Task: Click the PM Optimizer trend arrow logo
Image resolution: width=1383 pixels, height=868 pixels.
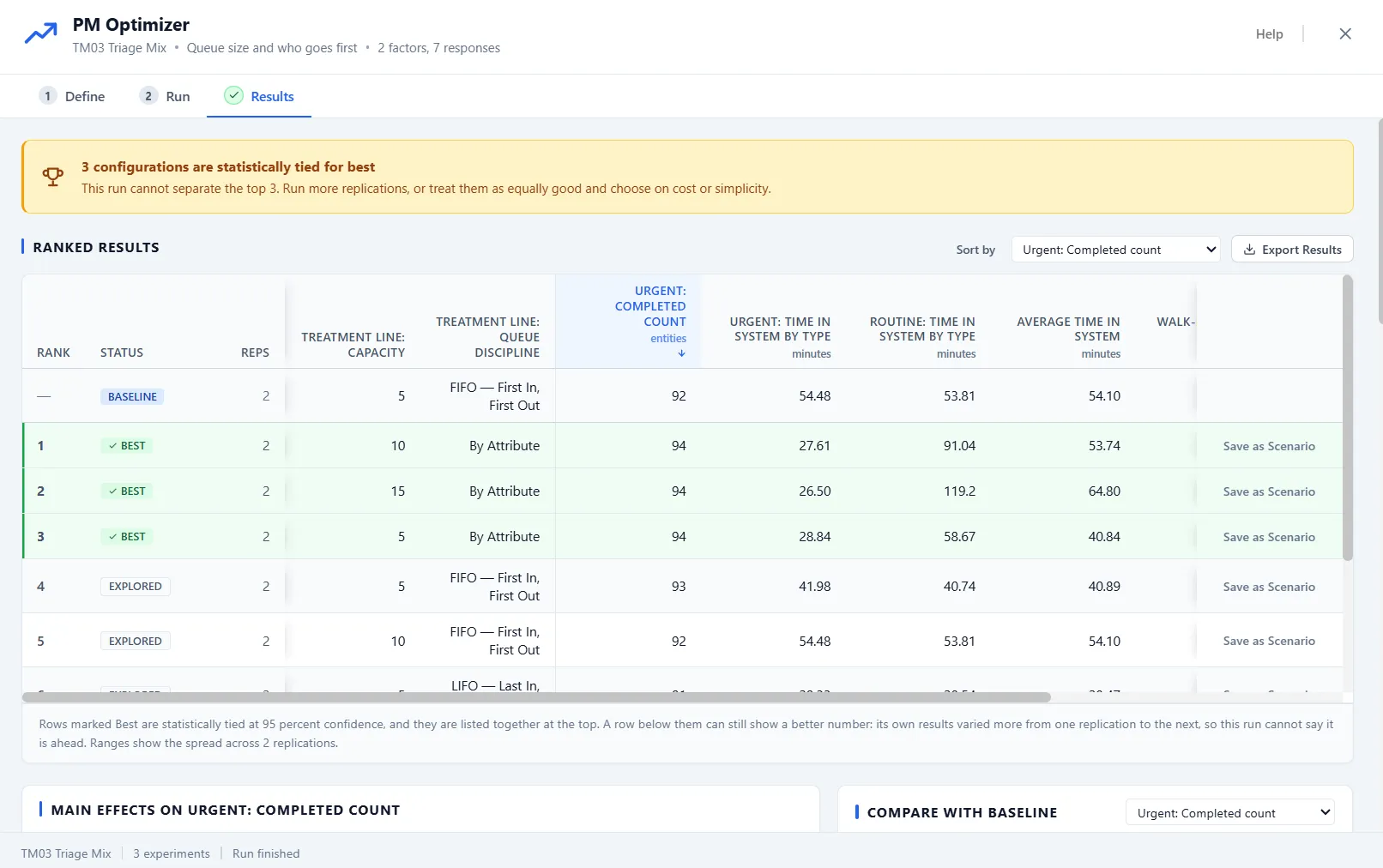Action: tap(40, 34)
